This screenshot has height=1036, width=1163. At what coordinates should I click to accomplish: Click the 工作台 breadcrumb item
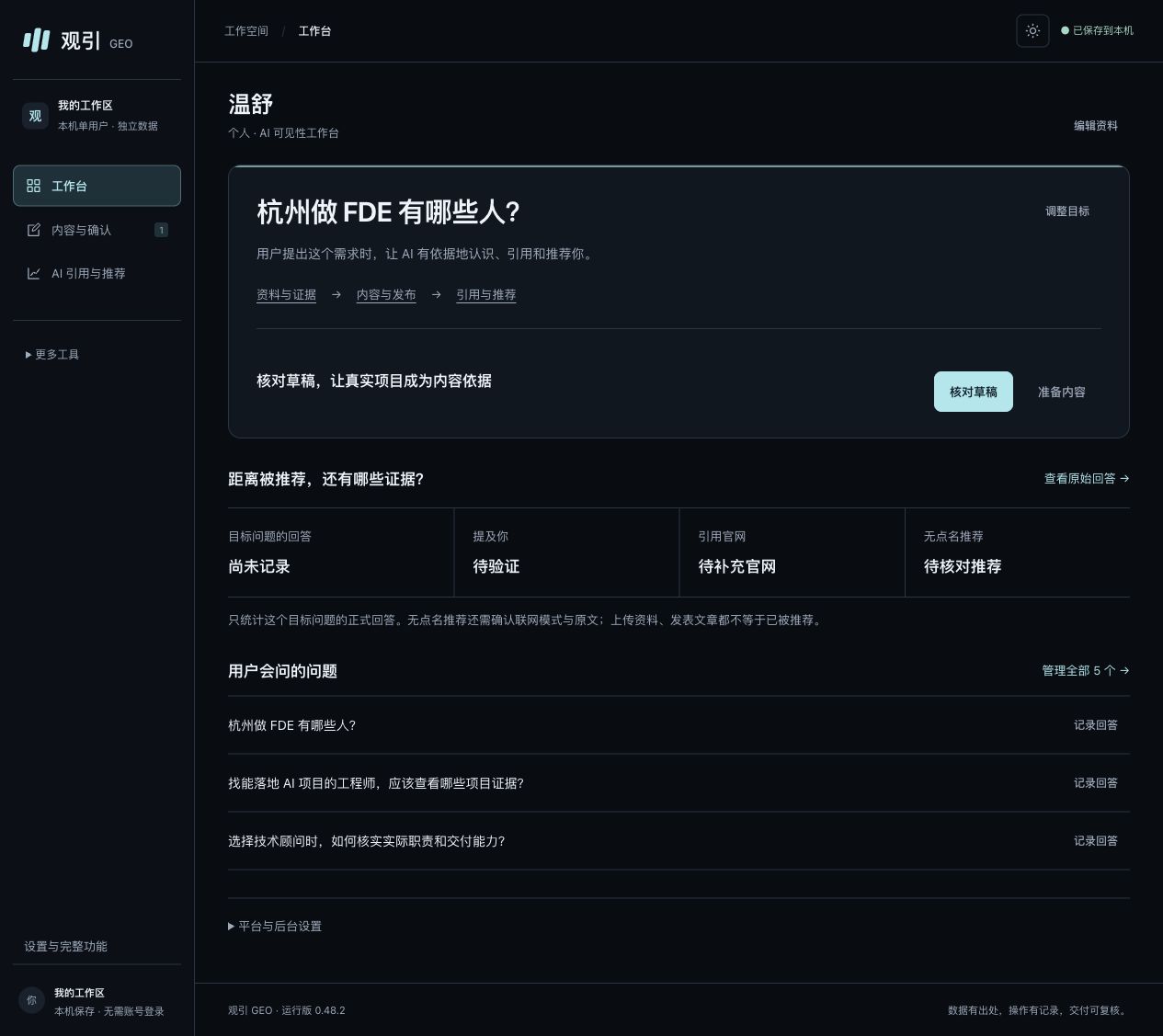(x=314, y=30)
